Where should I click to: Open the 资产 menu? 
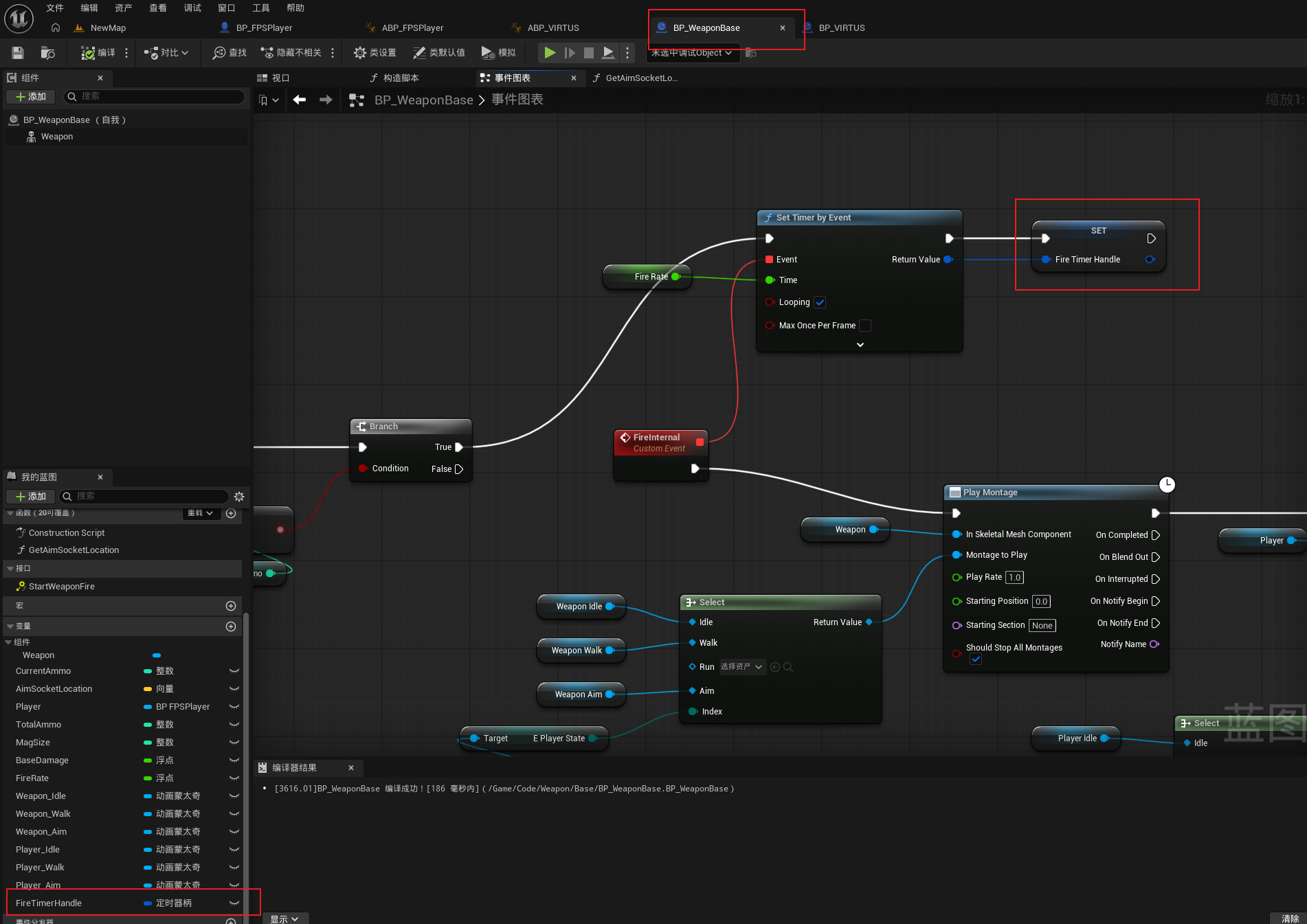pos(124,8)
